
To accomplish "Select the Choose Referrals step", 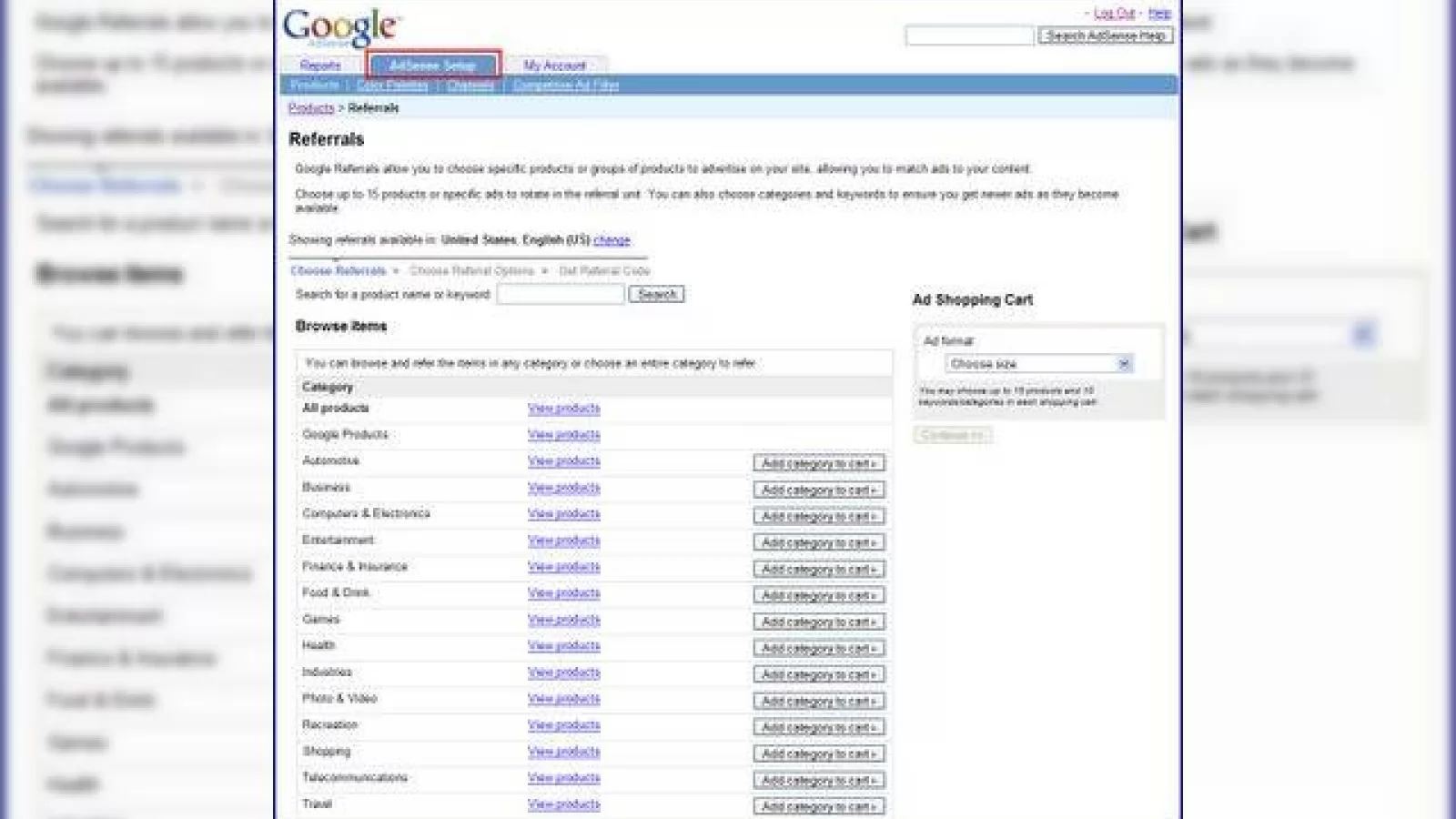I will click(339, 270).
